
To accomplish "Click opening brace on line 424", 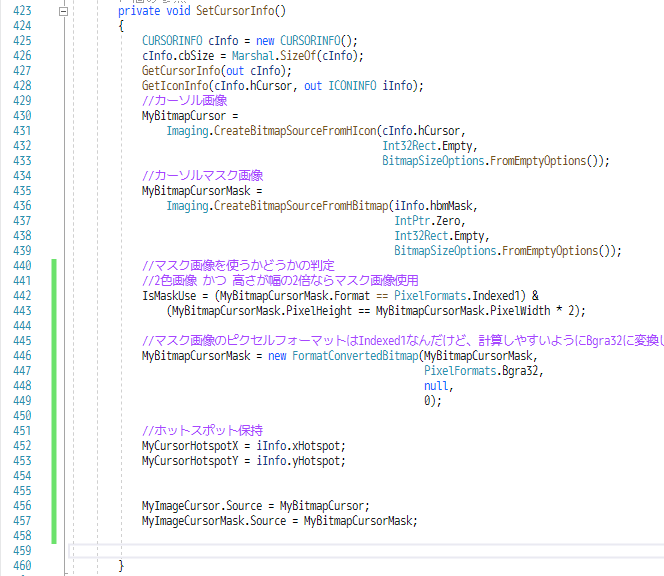I will tap(121, 26).
